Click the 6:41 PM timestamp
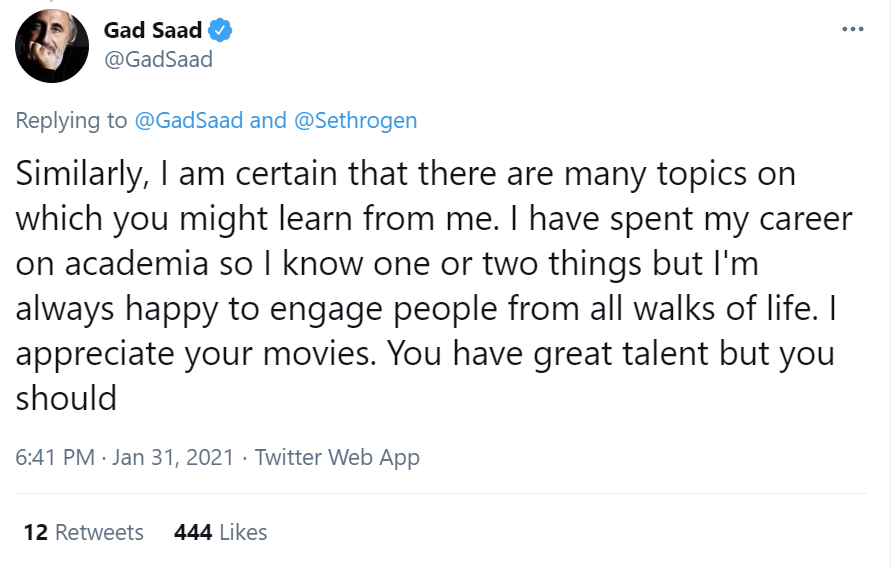Viewport: 892px width, 569px height. click(55, 458)
